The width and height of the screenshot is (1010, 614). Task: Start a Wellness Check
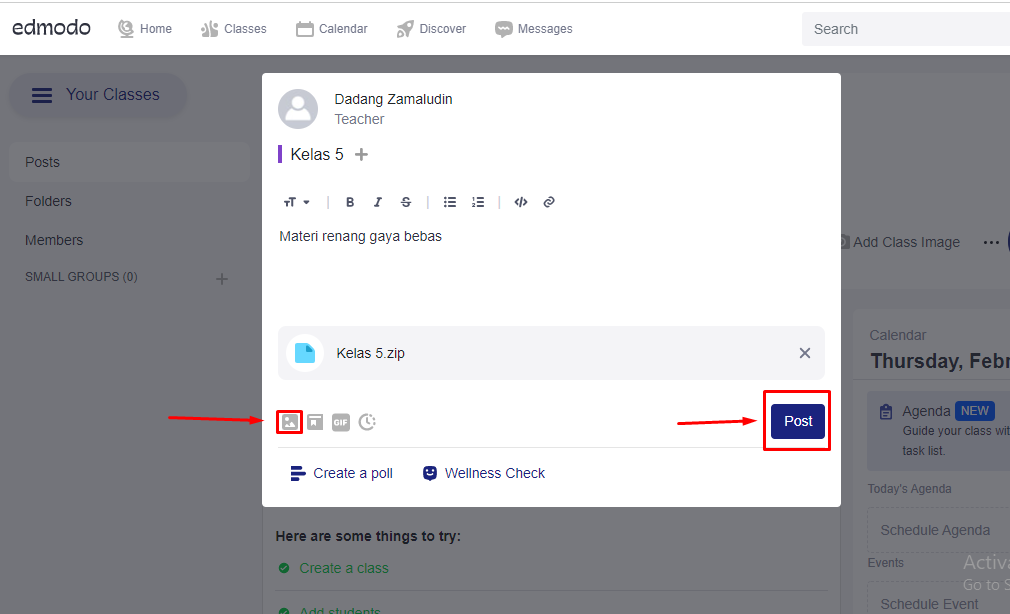(484, 473)
